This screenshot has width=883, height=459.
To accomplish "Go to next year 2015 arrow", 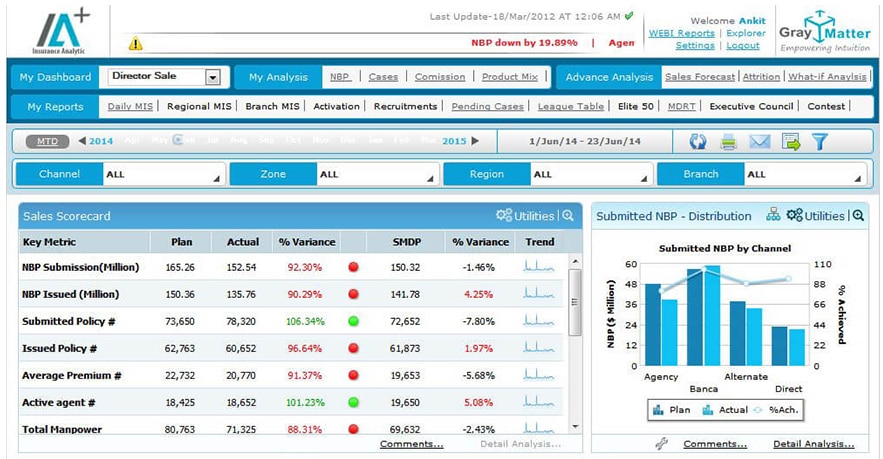I will 475,141.
